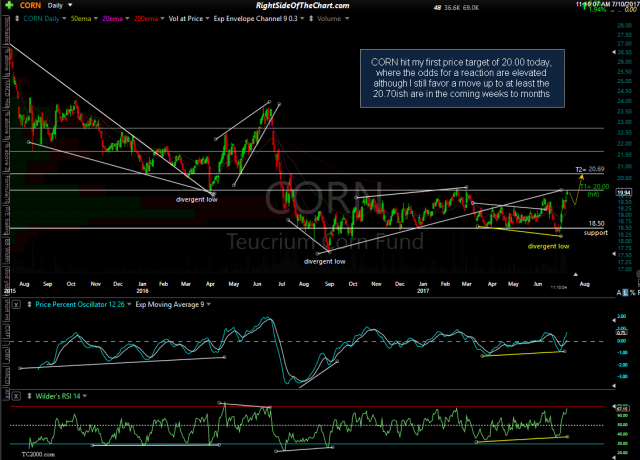Image resolution: width=640 pixels, height=460 pixels.
Task: Click the 18.50 support label
Action: [x=596, y=224]
